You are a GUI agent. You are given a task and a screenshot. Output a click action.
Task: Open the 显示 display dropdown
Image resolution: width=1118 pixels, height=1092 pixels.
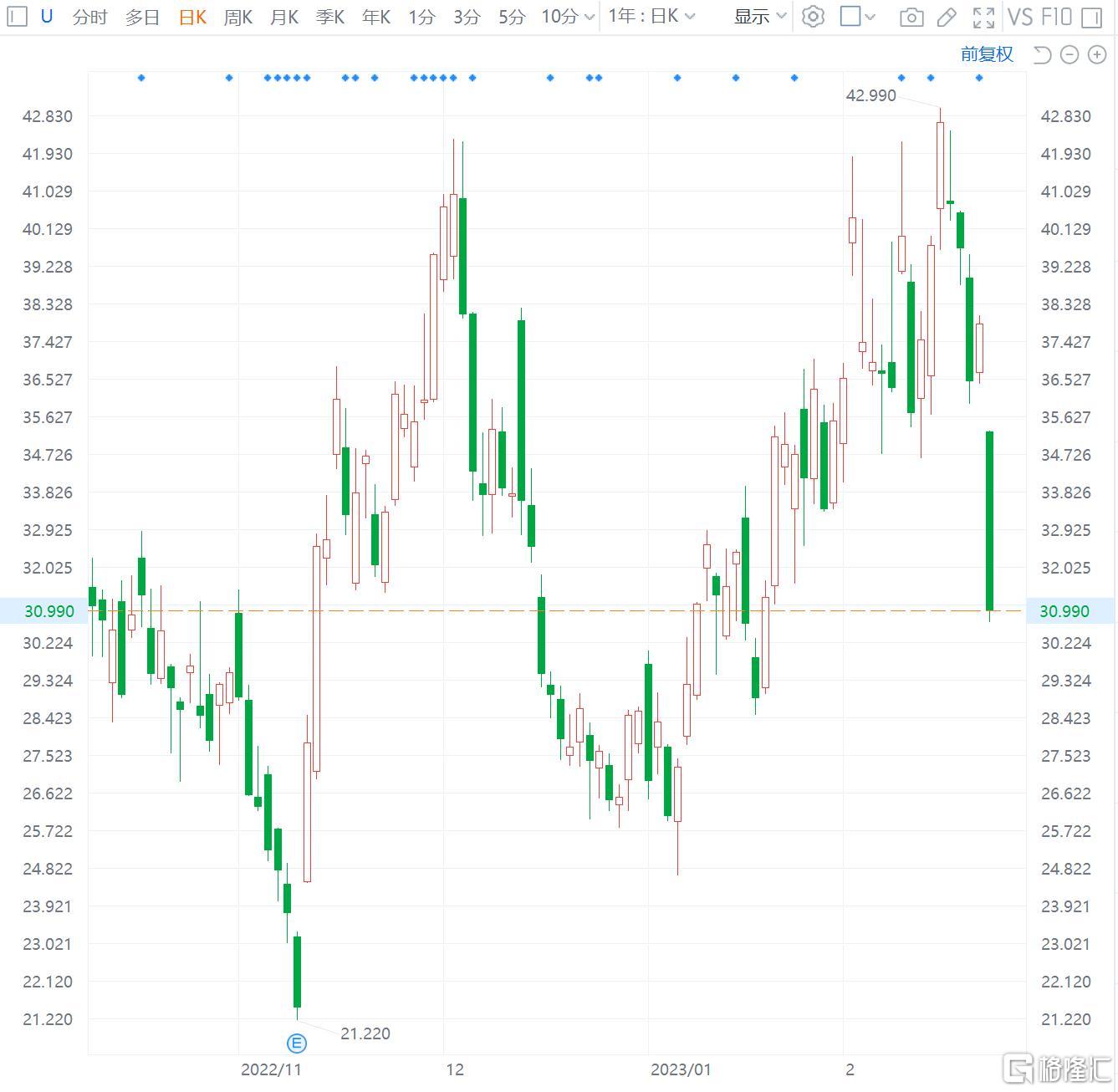[x=759, y=17]
